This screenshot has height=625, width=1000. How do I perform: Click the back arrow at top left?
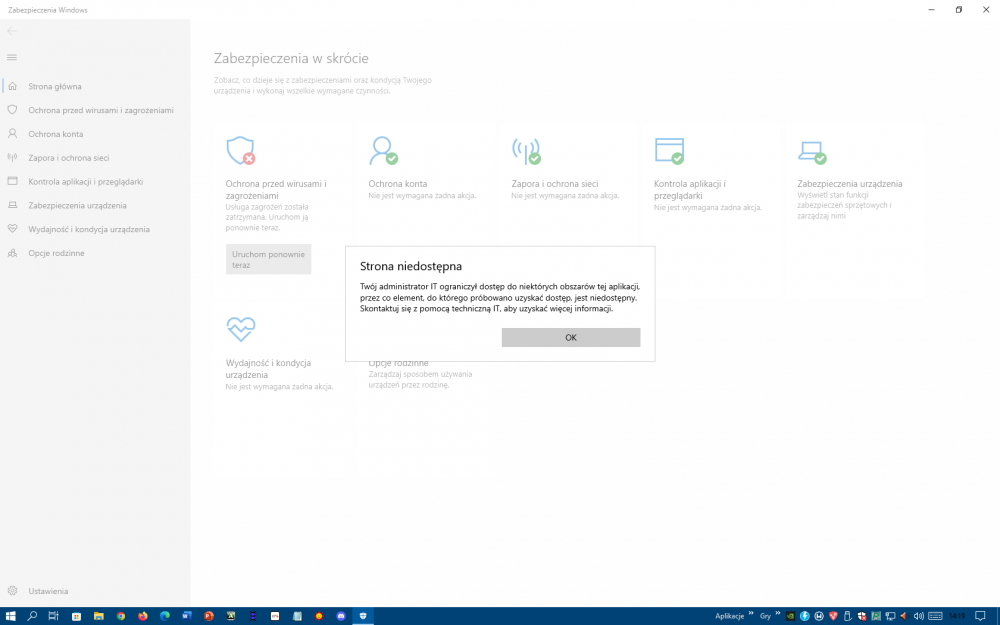pos(12,31)
